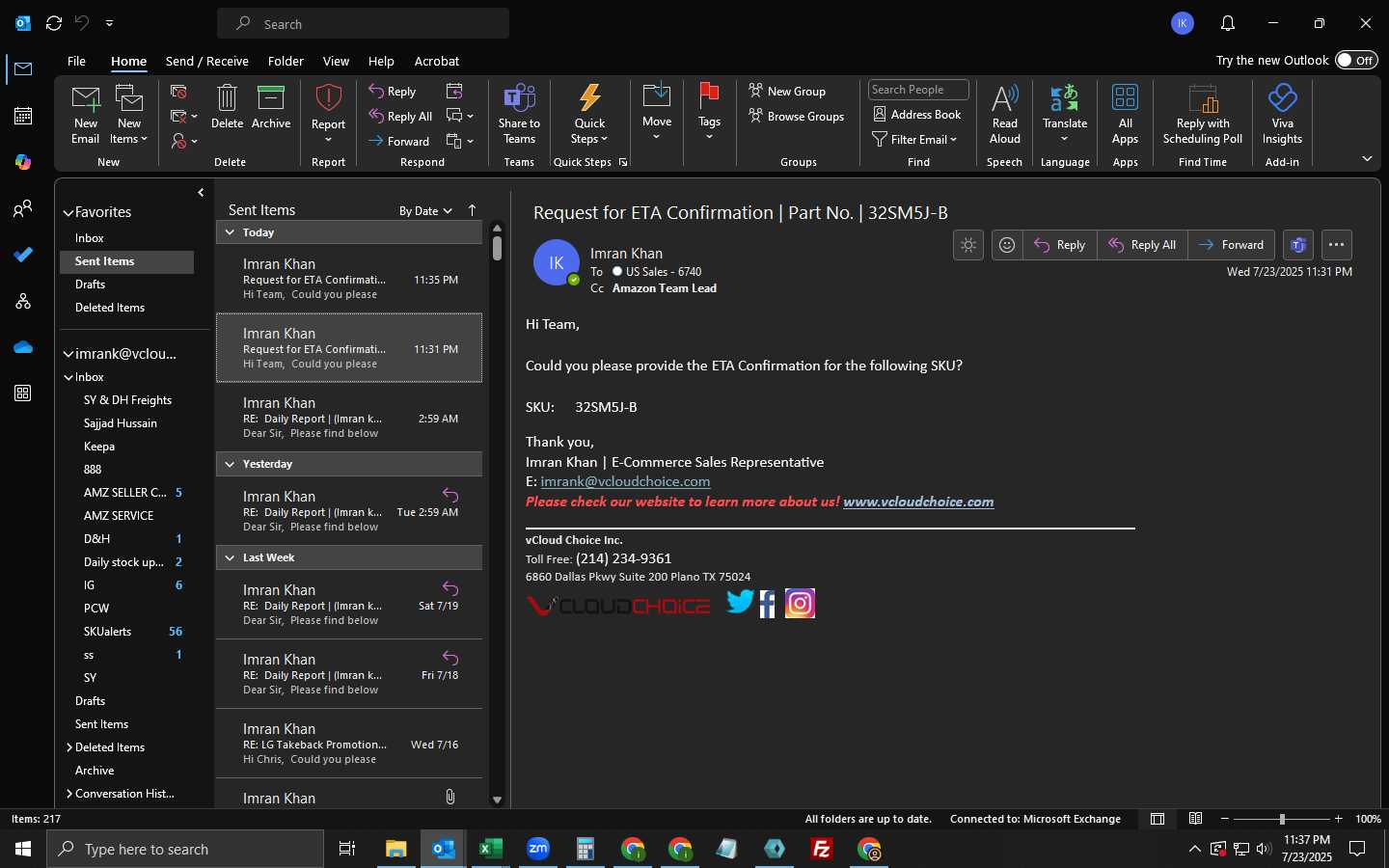Switch to Send / Receive tab
Viewport: 1389px width, 868px height.
pyautogui.click(x=207, y=61)
